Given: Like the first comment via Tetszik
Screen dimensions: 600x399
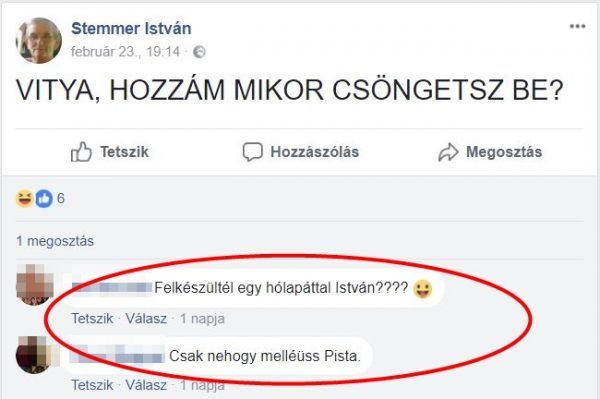Looking at the screenshot, I should pos(92,318).
